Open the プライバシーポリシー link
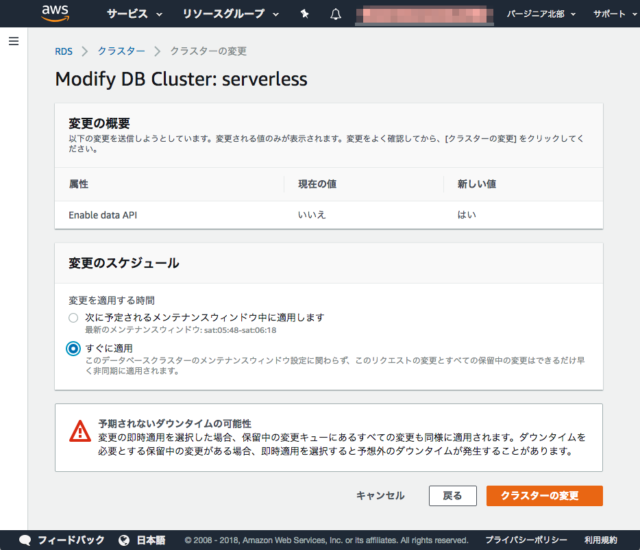 point(526,540)
